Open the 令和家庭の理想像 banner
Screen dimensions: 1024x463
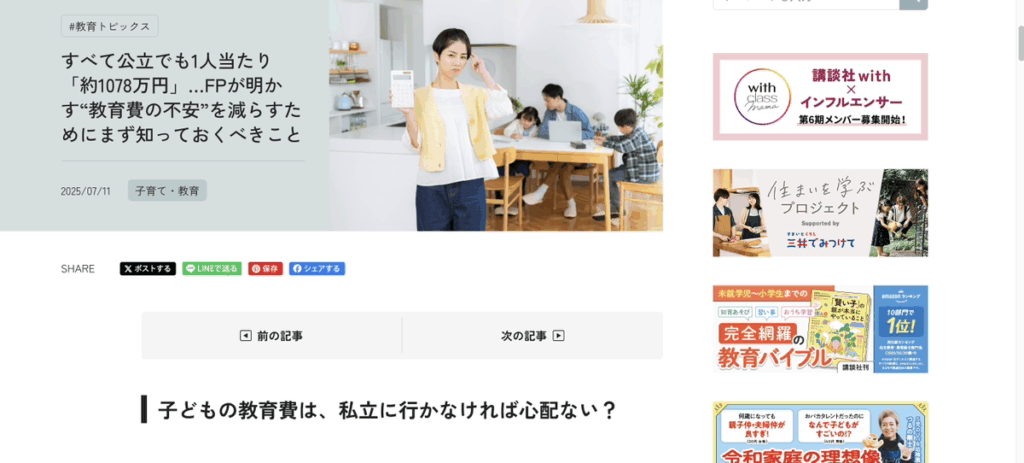pos(820,432)
